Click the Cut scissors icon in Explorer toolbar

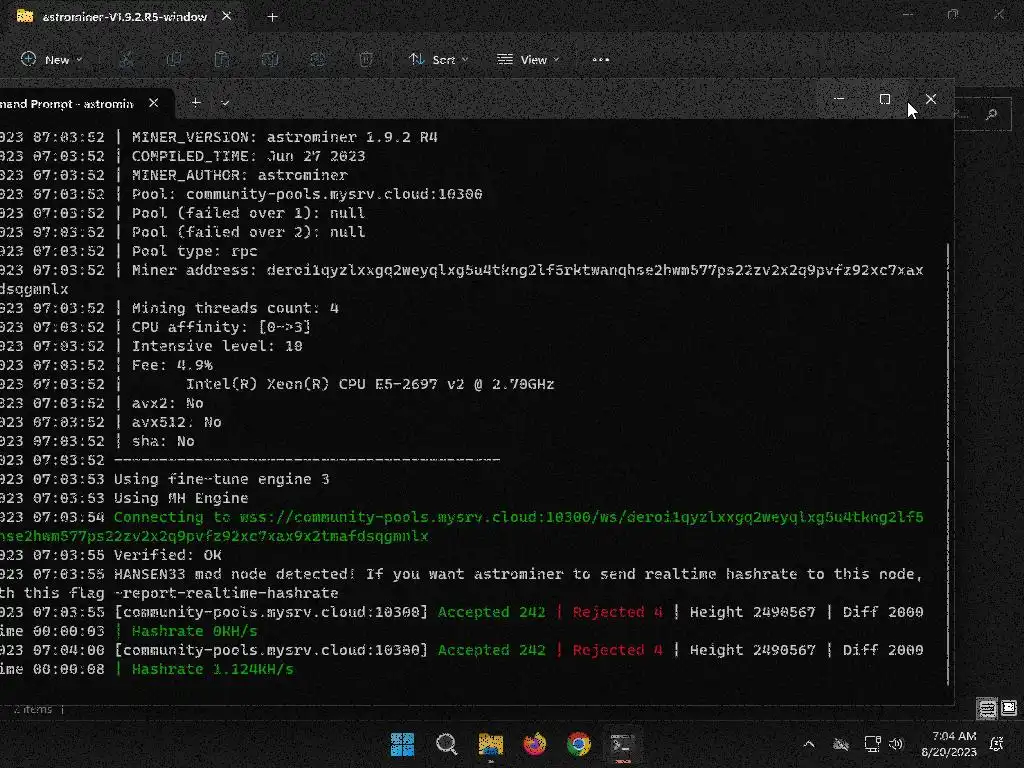[126, 59]
